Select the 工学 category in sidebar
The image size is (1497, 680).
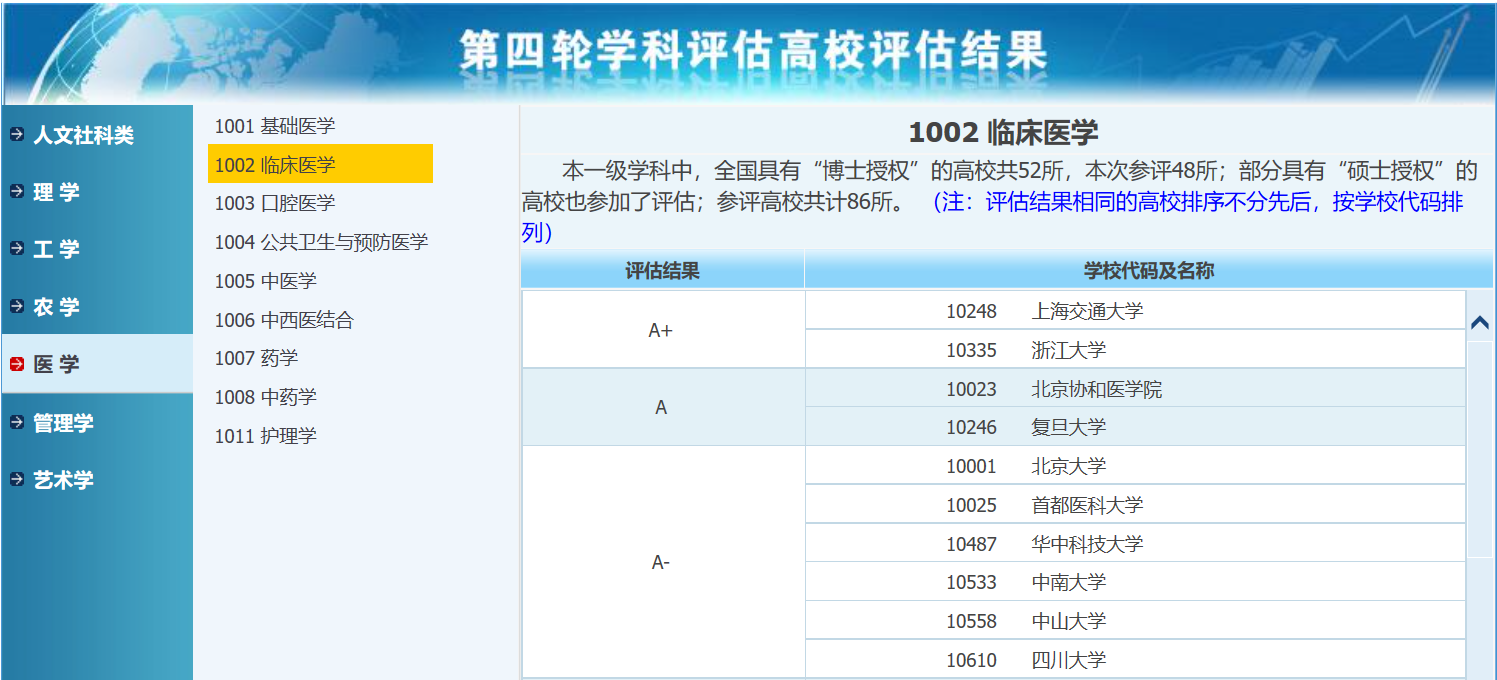pyautogui.click(x=57, y=249)
